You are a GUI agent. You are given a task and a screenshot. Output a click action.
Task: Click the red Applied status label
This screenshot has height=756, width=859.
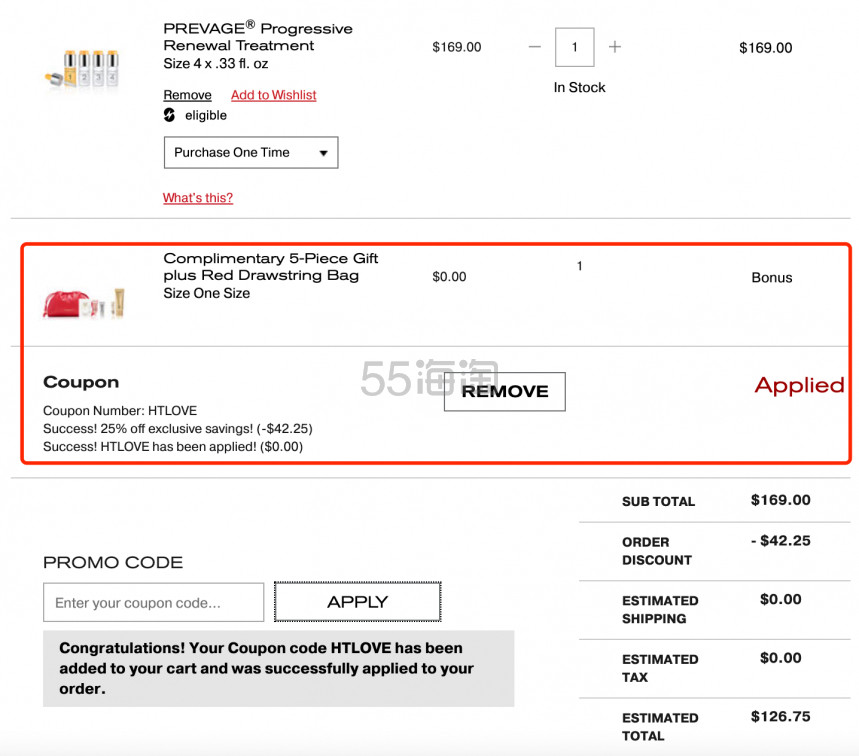click(x=799, y=386)
